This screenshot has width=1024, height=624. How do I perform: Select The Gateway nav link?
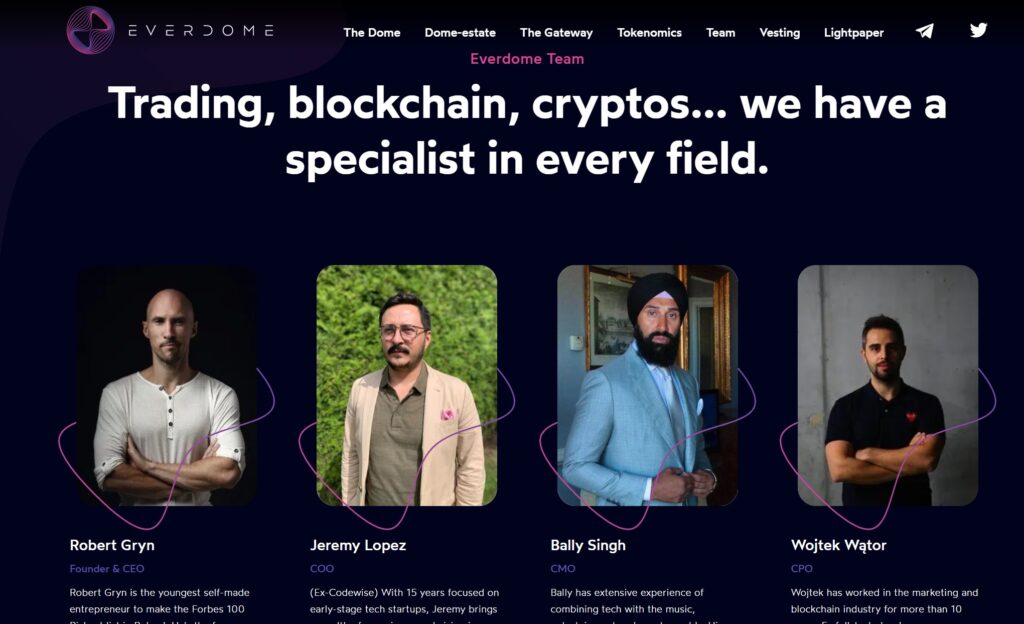point(556,33)
